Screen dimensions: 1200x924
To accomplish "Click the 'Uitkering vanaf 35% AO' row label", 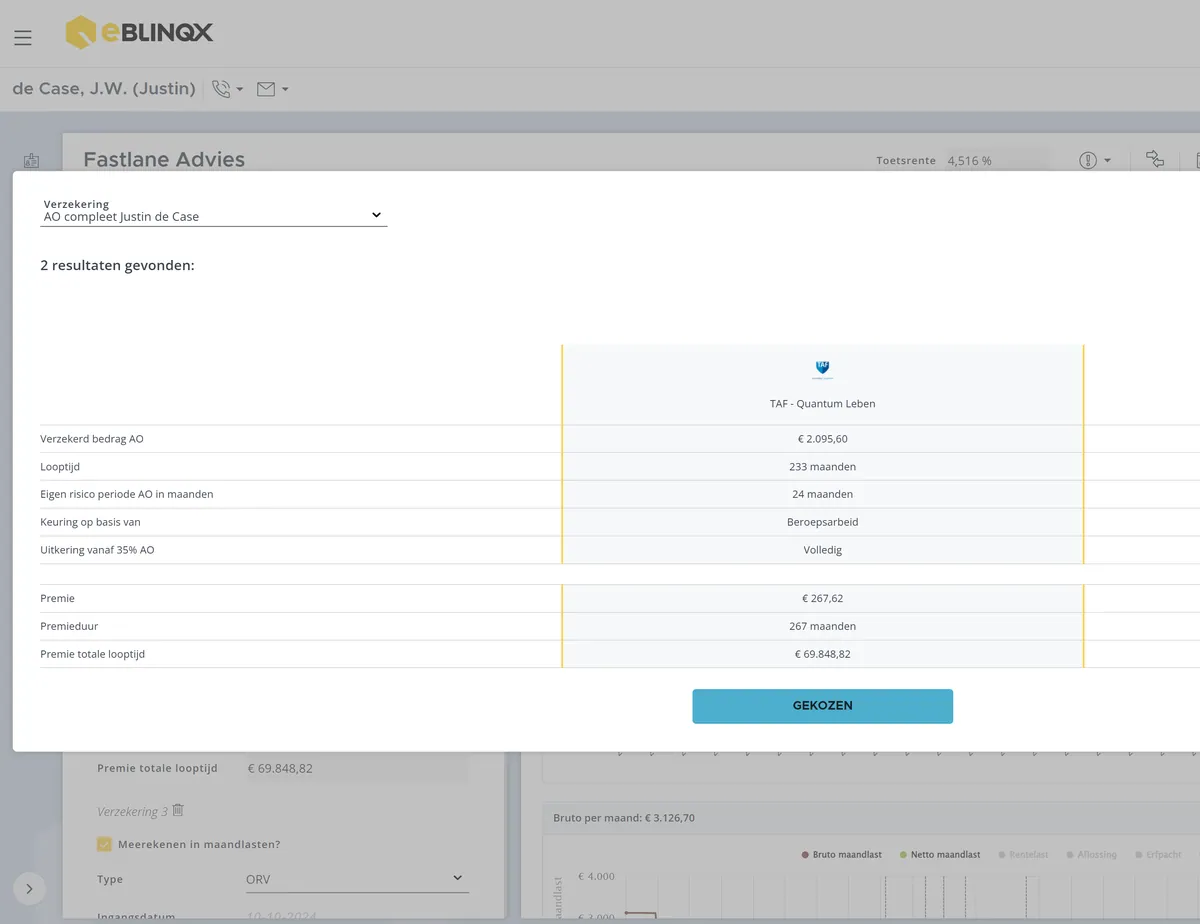I will [98, 550].
